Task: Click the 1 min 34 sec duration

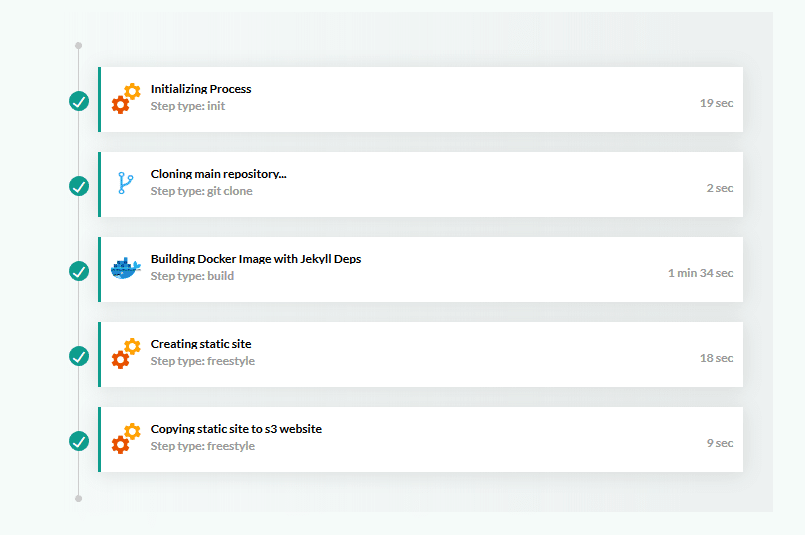Action: 700,273
